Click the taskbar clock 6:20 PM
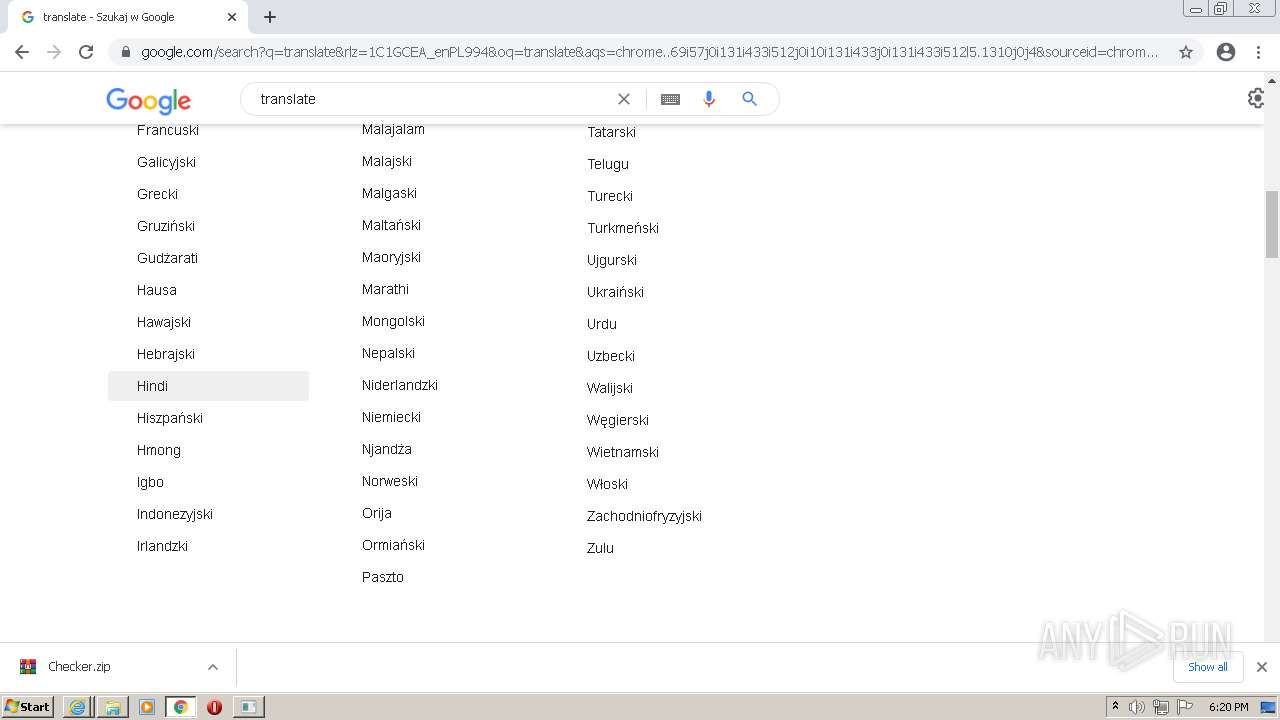Screen dimensions: 1280x720 [x=1229, y=707]
